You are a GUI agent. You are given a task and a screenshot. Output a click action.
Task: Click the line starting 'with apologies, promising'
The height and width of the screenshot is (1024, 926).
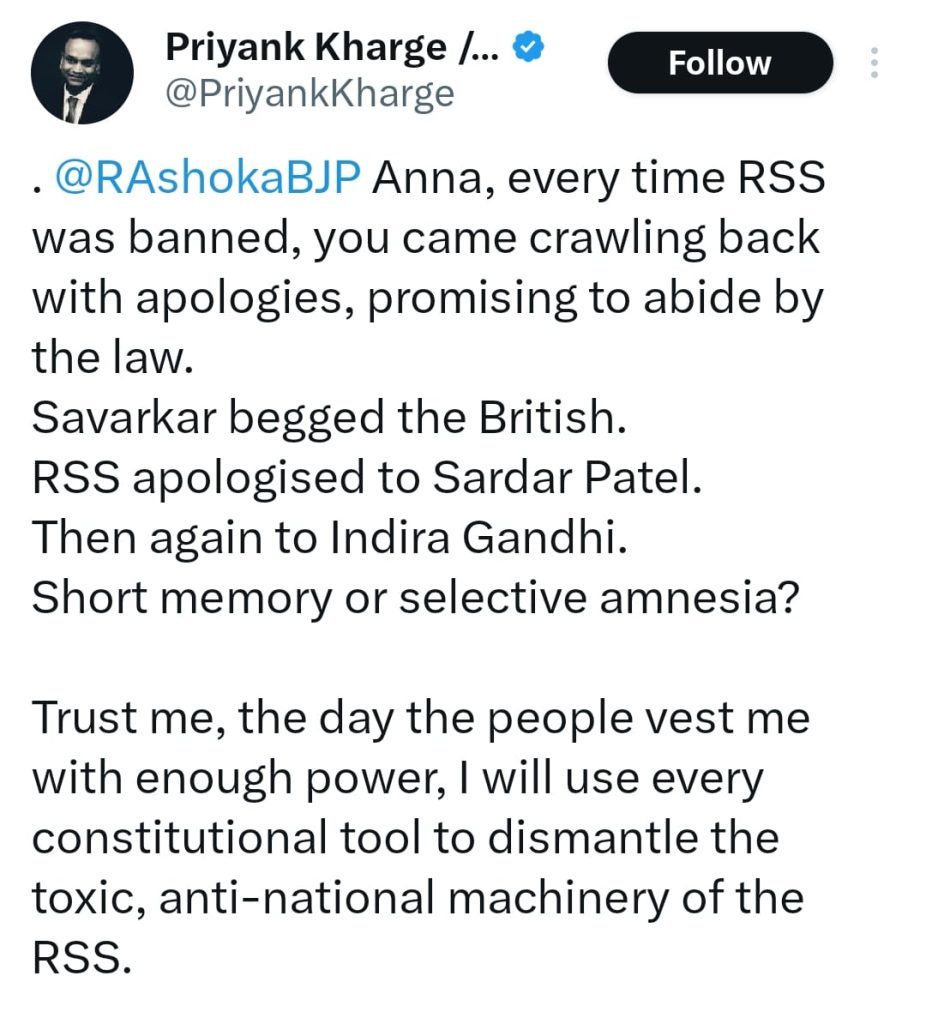[x=427, y=299]
